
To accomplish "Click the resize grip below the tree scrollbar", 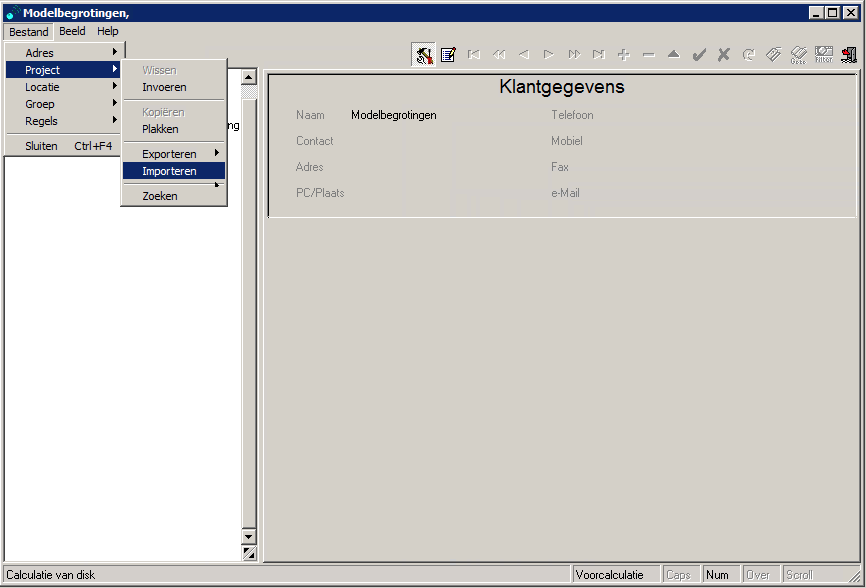I will click(x=249, y=553).
